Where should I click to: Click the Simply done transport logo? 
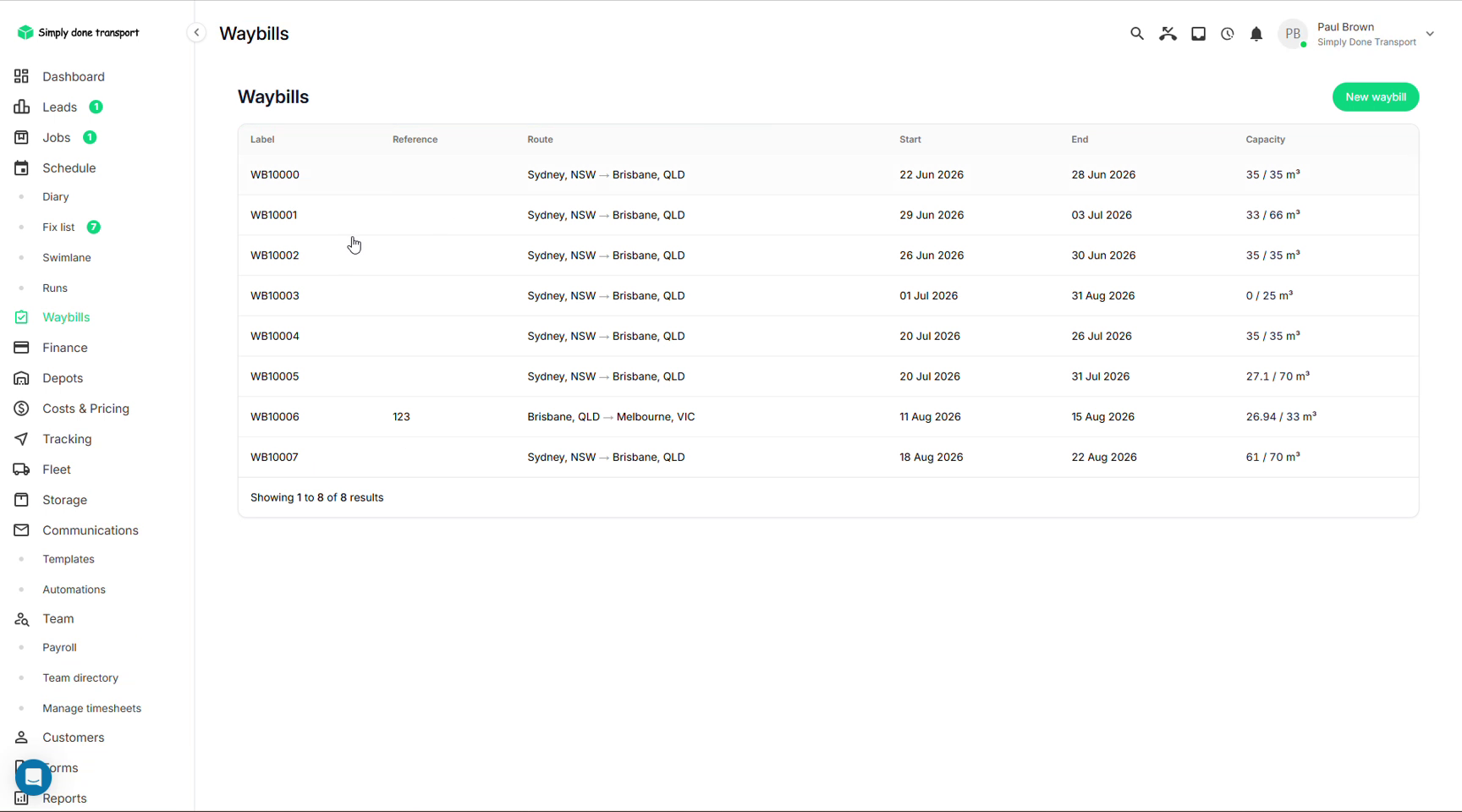(x=78, y=33)
